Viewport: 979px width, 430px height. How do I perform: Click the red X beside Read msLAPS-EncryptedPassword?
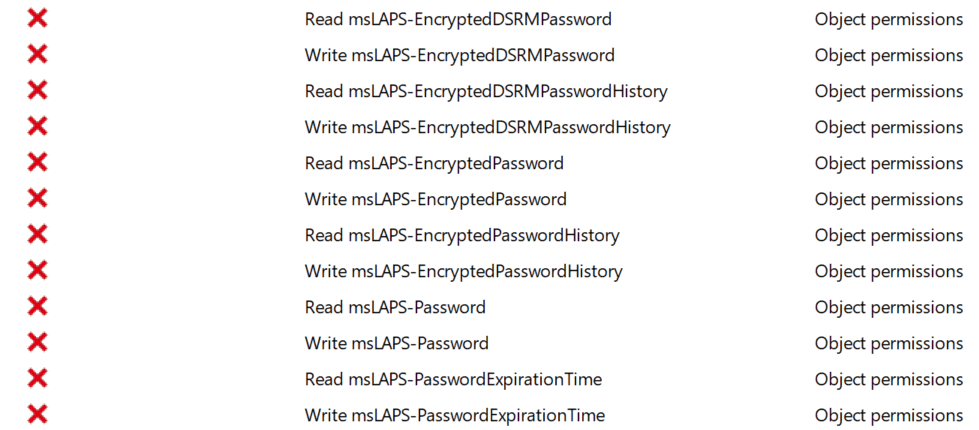pos(37,163)
